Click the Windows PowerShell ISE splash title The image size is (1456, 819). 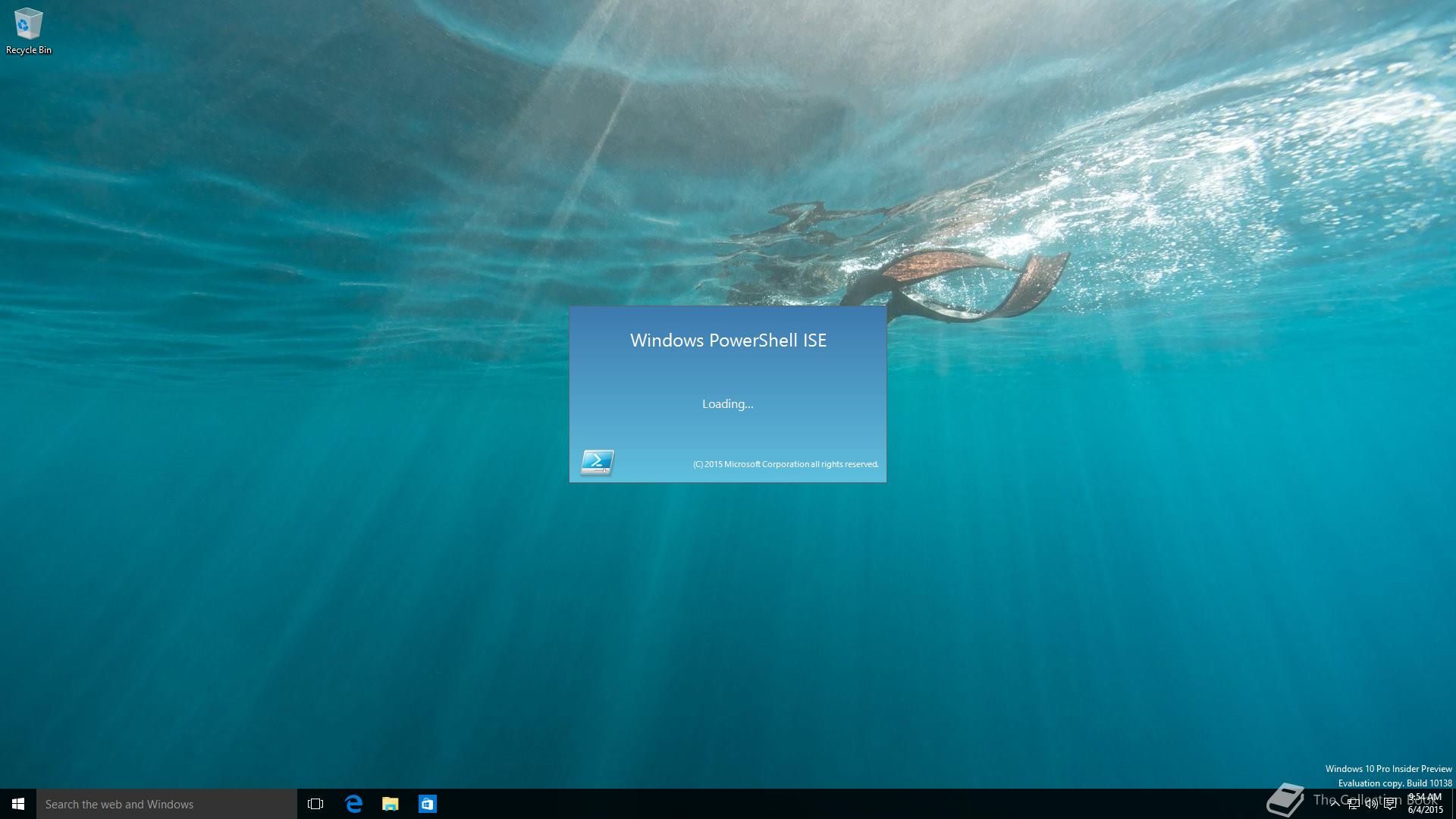pos(728,340)
